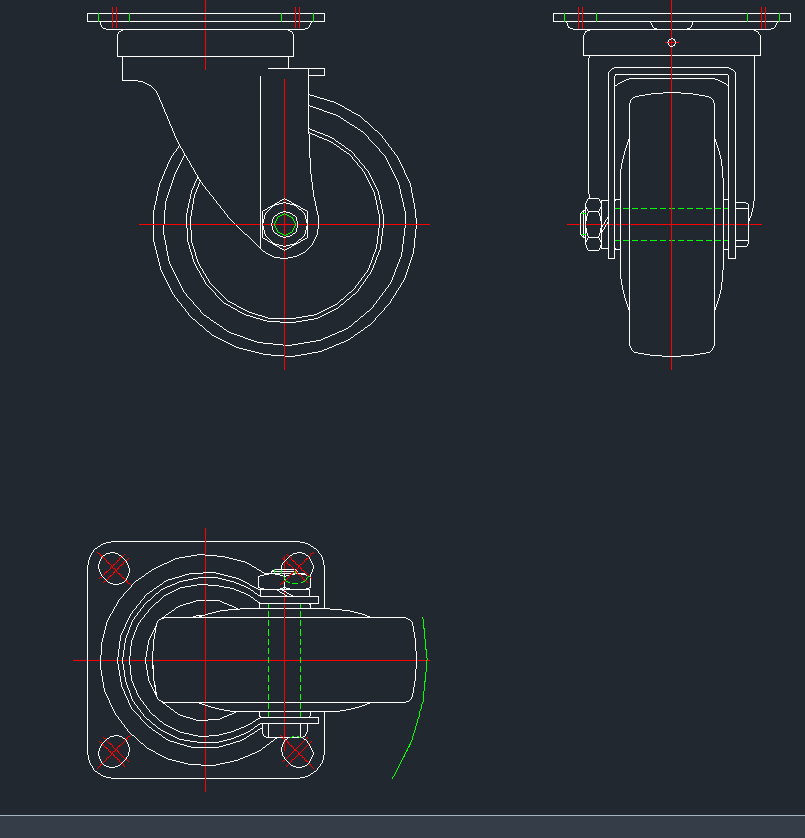Select the axle bolt head below plan view wheel
The image size is (805, 838).
point(283,730)
